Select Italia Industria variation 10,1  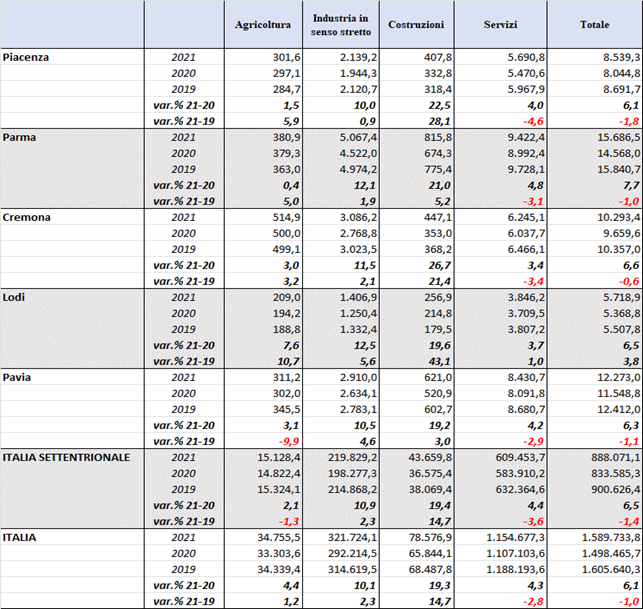coord(365,585)
